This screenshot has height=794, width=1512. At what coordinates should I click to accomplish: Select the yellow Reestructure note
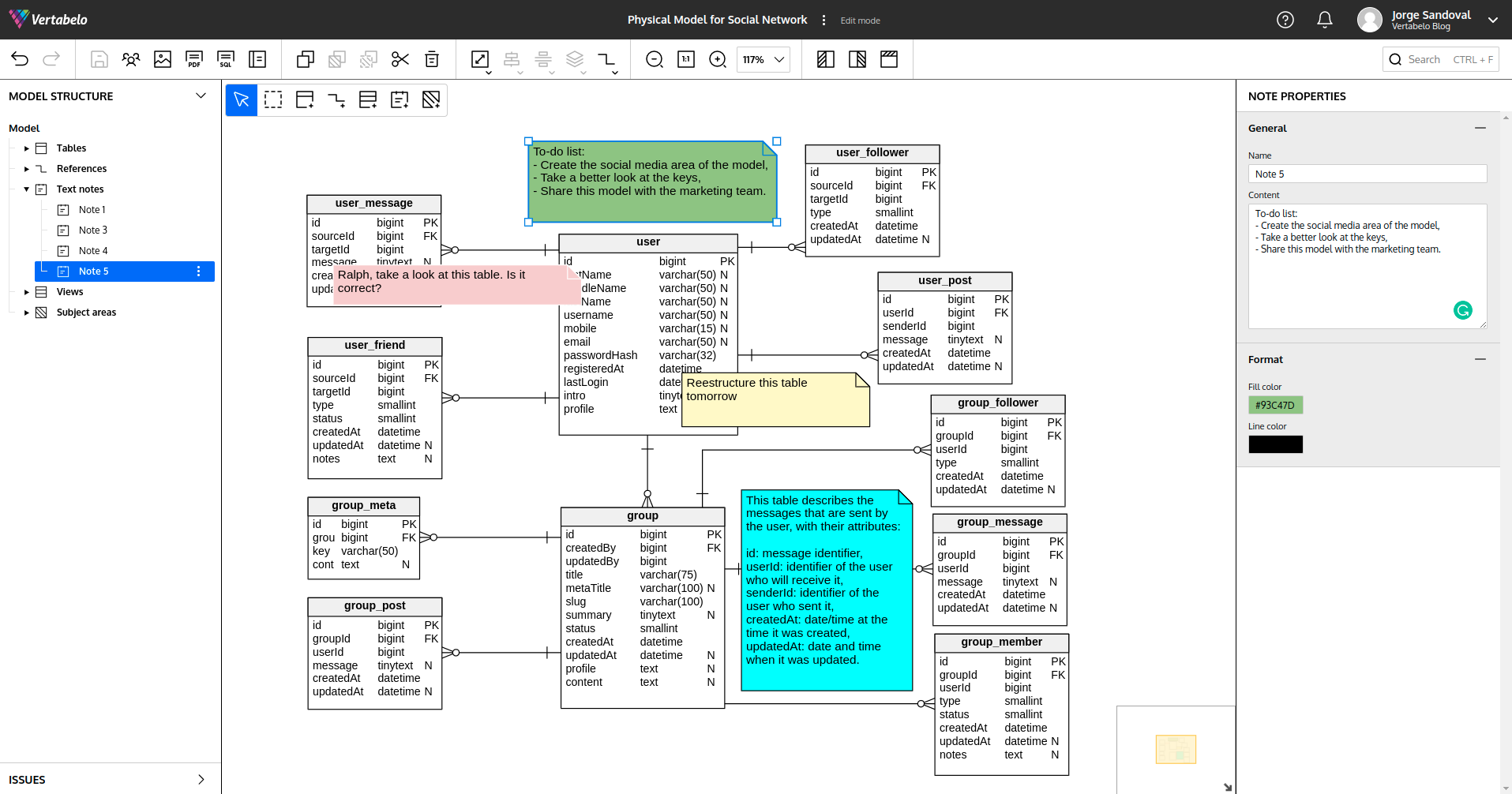tap(775, 400)
